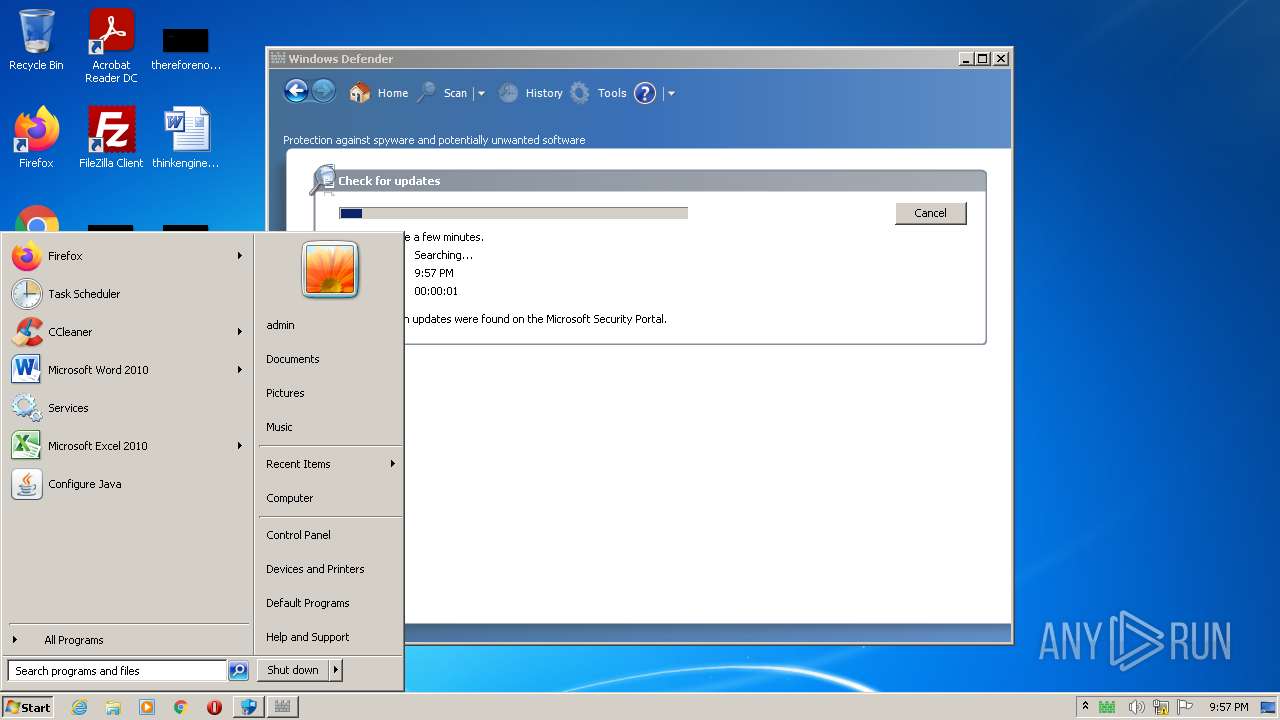This screenshot has width=1280, height=720.
Task: Expand the Recent Items submenu
Action: point(330,464)
